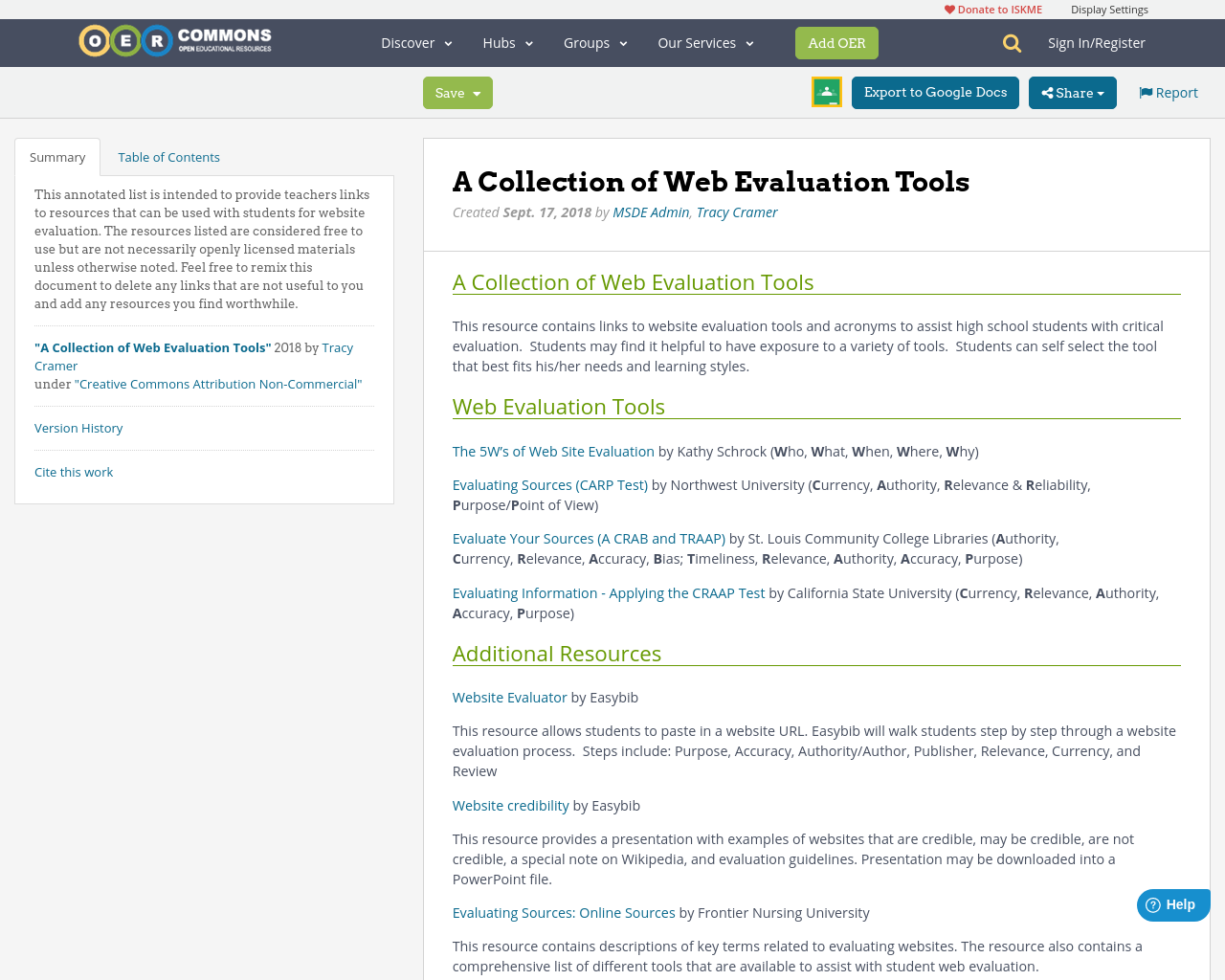Click Cite this work
1225x980 pixels.
pyautogui.click(x=74, y=471)
